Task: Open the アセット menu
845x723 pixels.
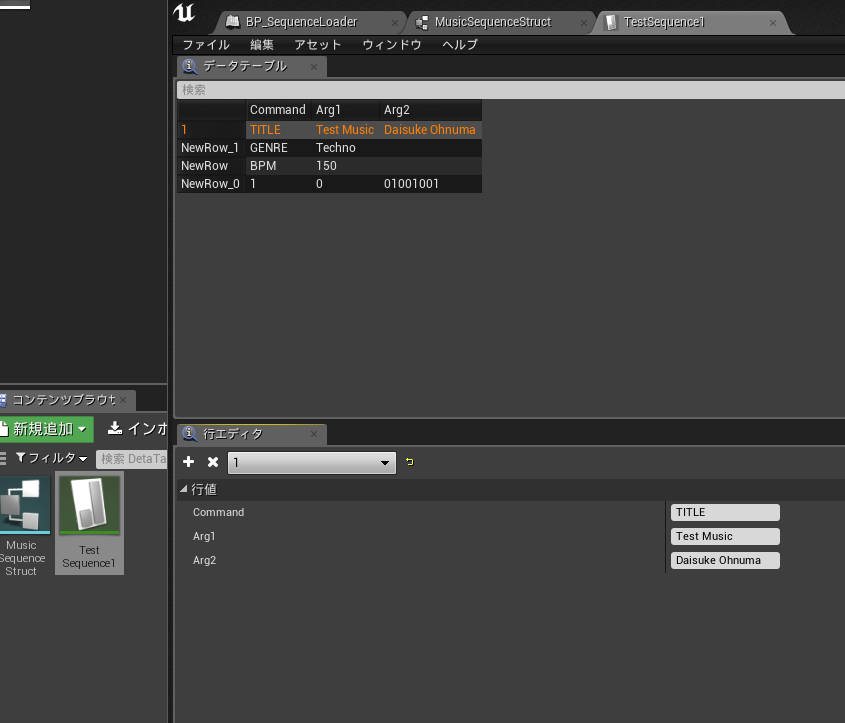Action: pos(318,45)
